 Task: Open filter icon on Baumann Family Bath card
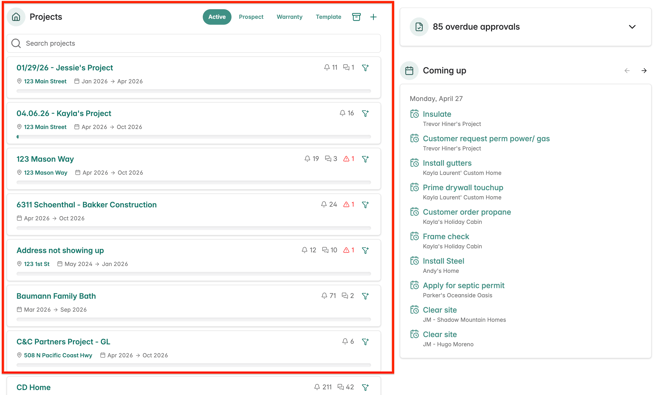click(x=365, y=296)
